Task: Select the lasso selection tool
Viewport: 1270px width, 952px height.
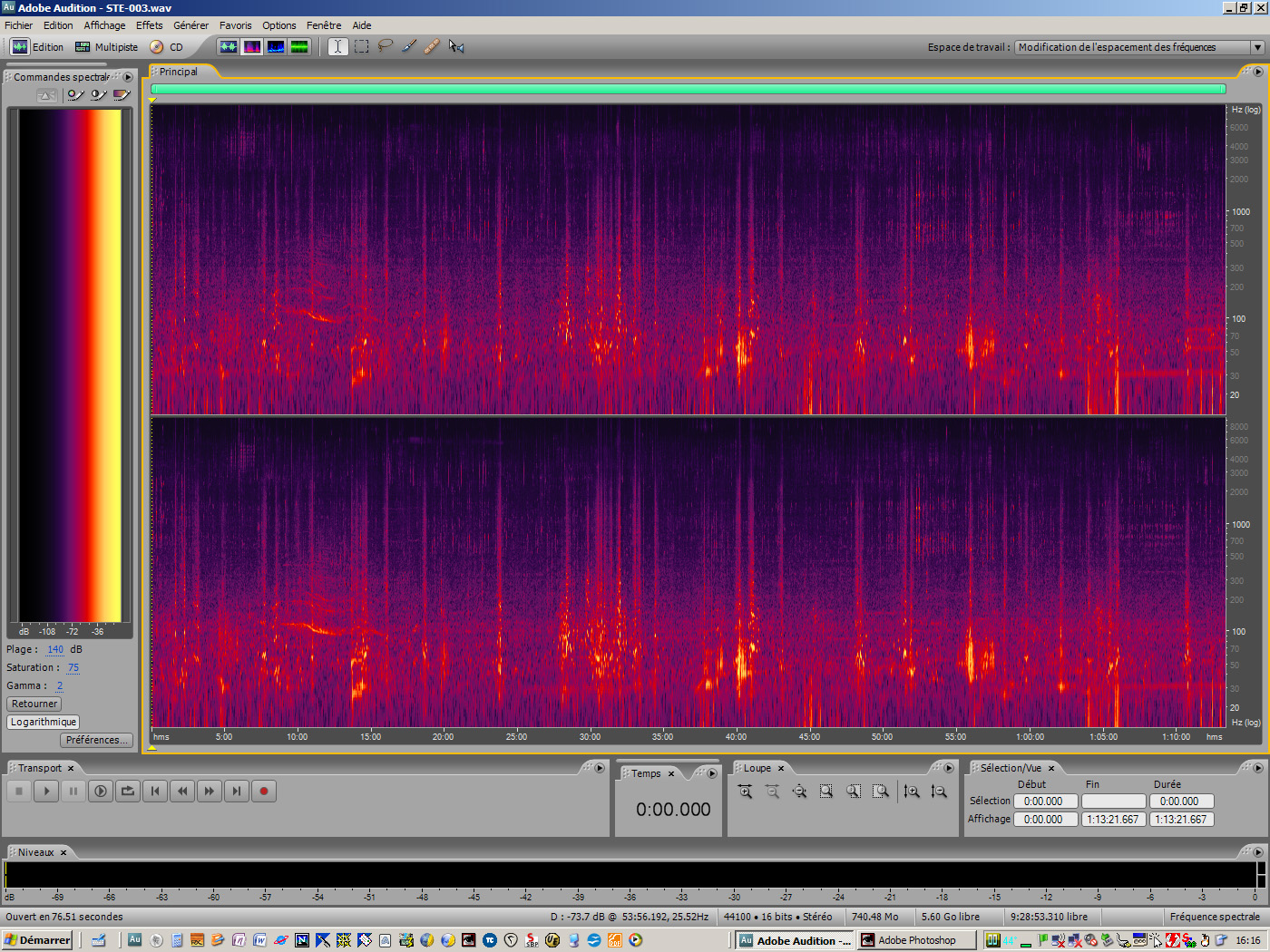Action: (x=385, y=46)
